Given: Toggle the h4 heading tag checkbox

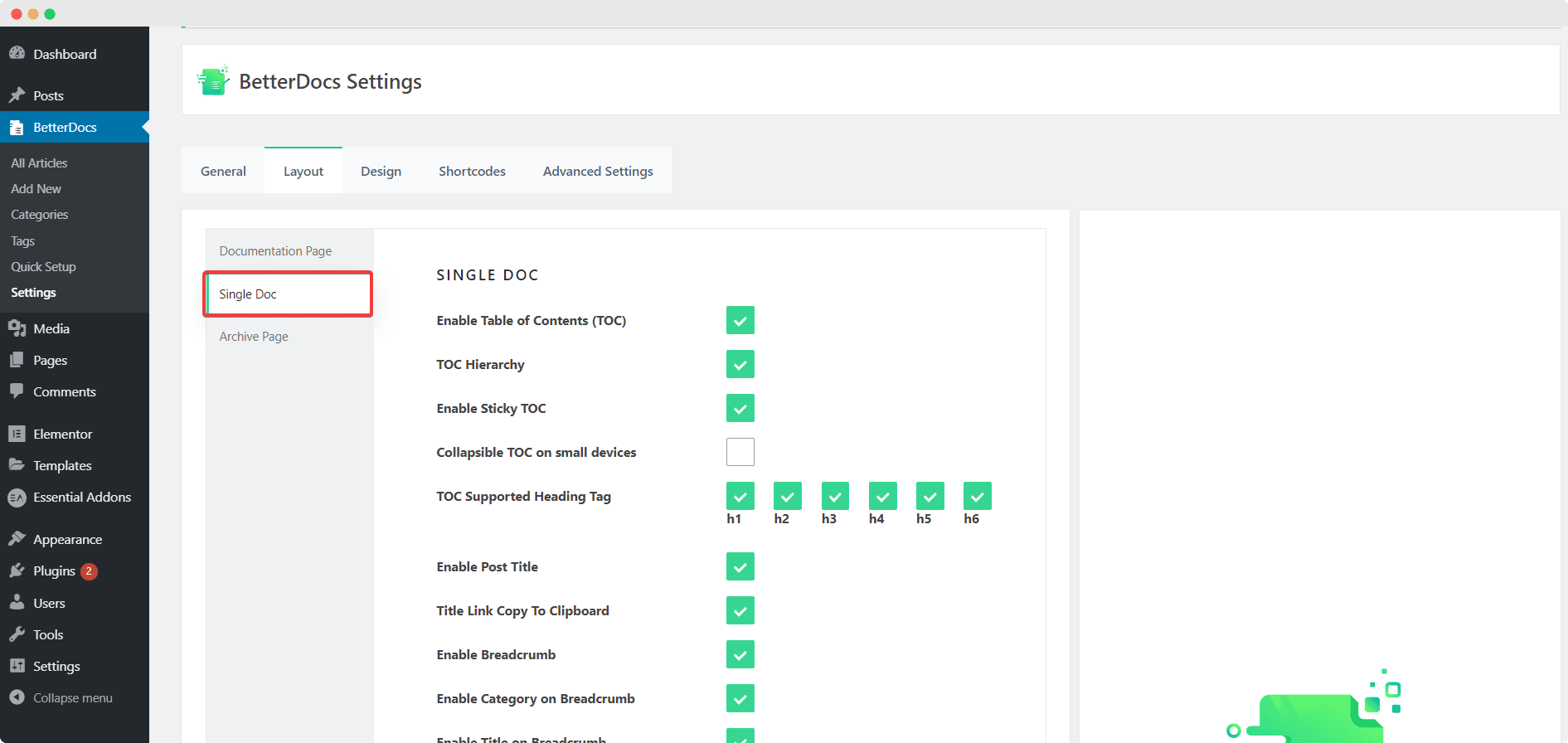Looking at the screenshot, I should 883,496.
